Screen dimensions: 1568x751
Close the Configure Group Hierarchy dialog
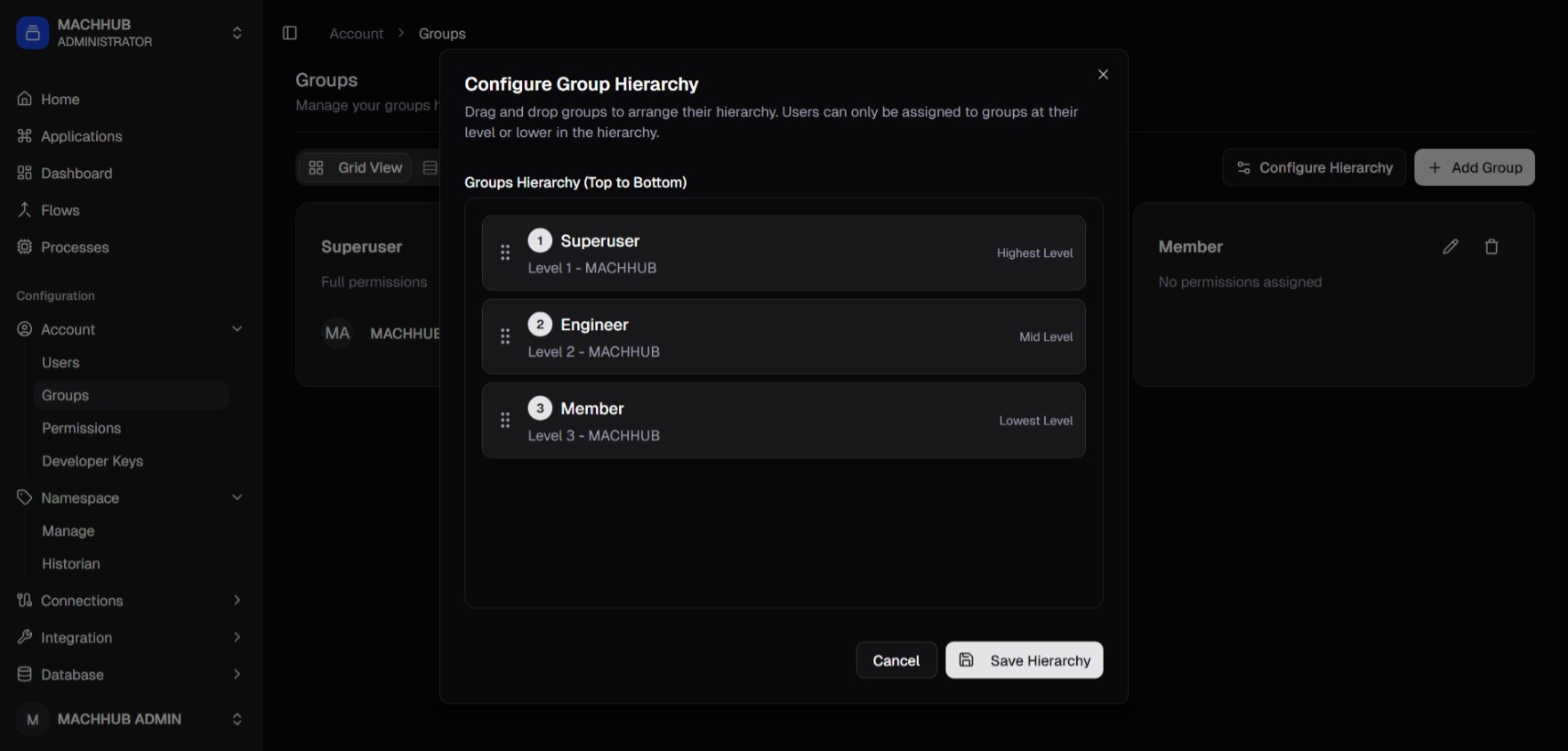coord(1103,75)
